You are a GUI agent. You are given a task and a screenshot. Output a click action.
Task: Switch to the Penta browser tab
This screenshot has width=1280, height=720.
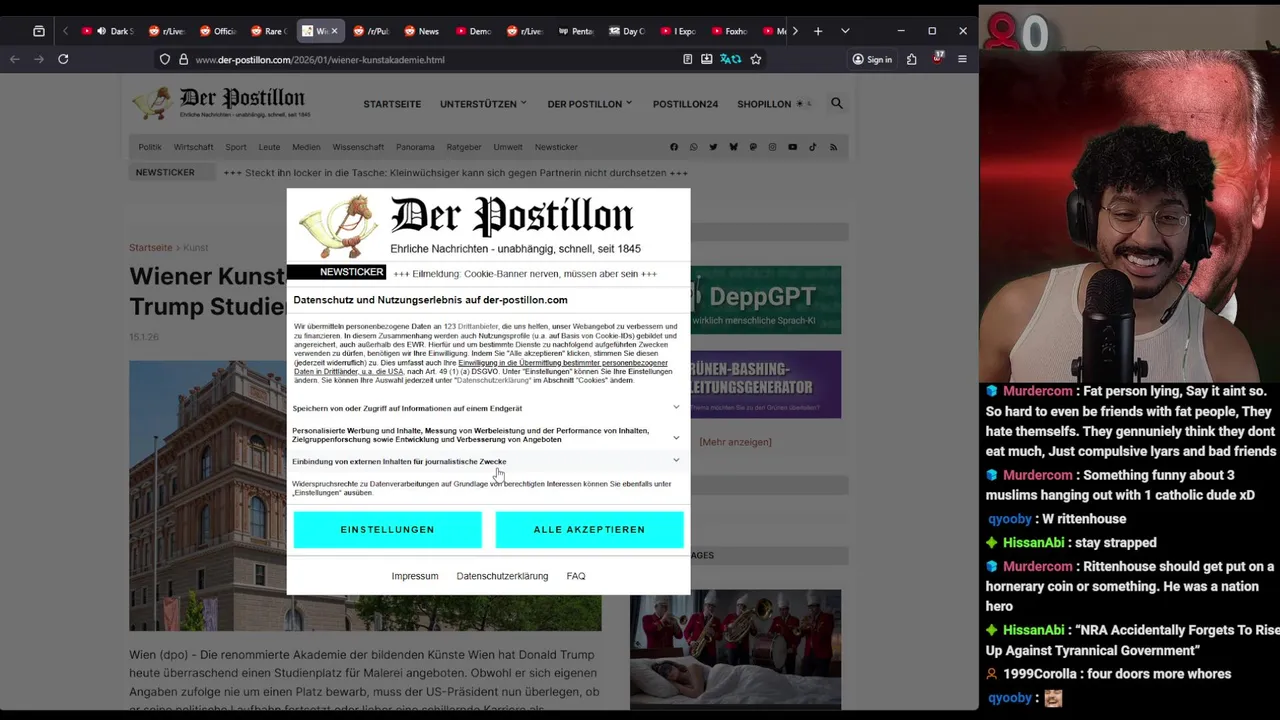[574, 31]
